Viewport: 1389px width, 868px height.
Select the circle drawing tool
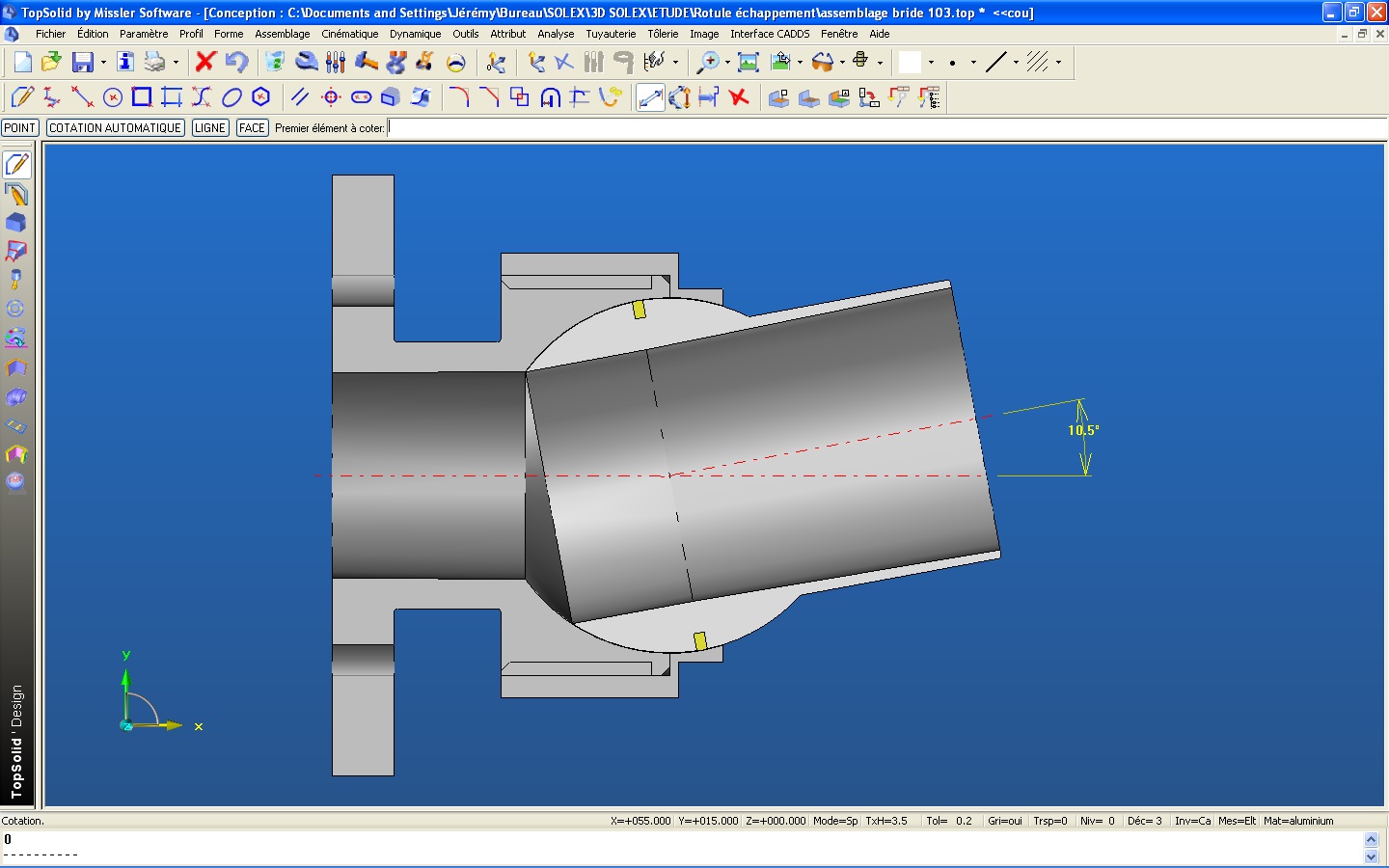[x=113, y=97]
